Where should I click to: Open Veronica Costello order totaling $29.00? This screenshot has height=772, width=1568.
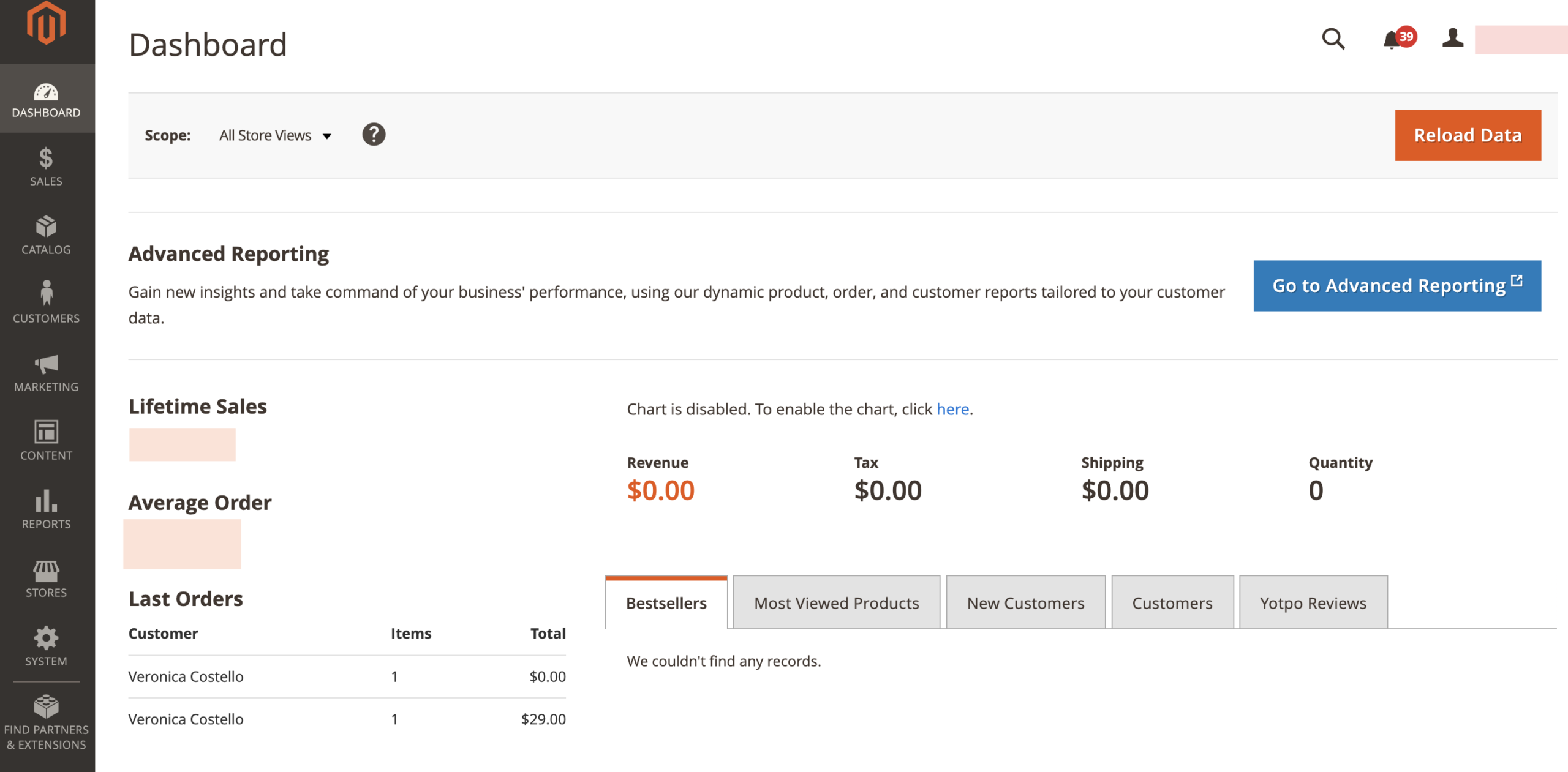(x=347, y=719)
